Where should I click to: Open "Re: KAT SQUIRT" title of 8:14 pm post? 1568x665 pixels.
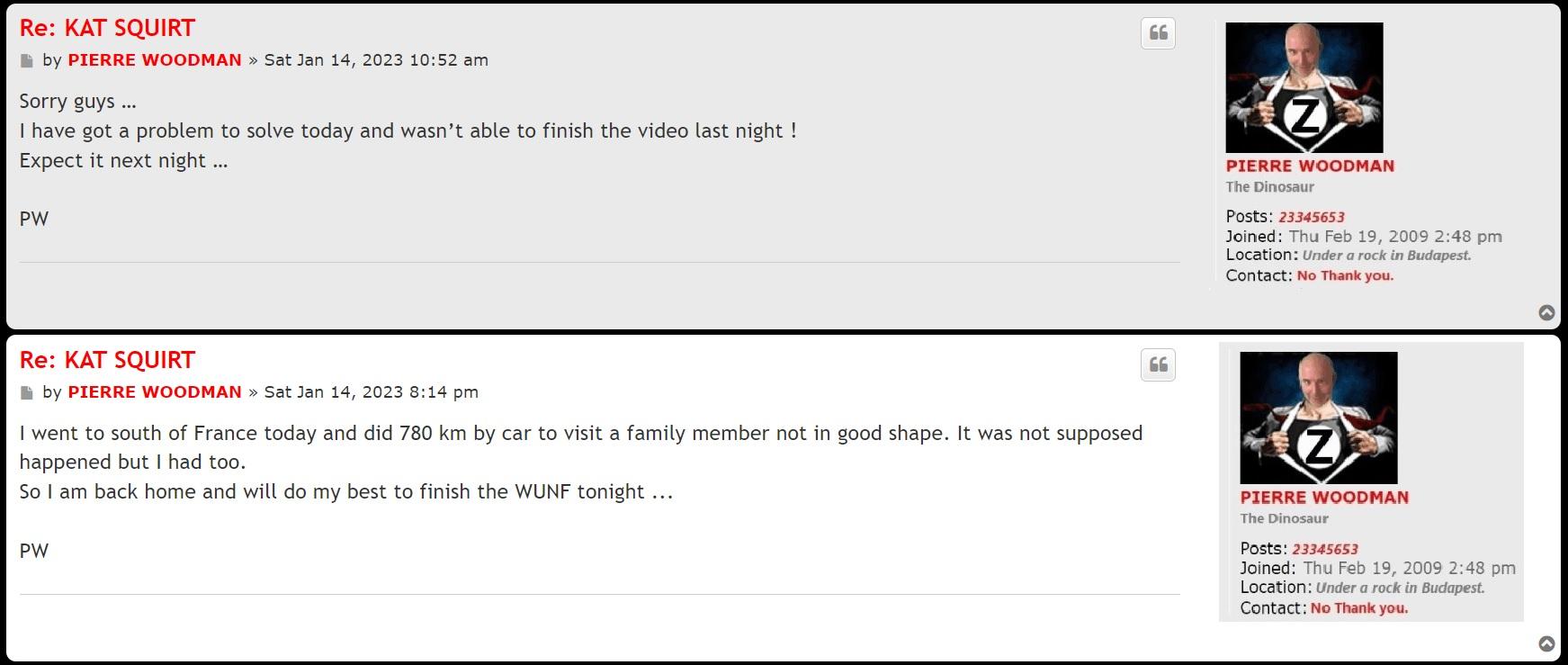(107, 360)
